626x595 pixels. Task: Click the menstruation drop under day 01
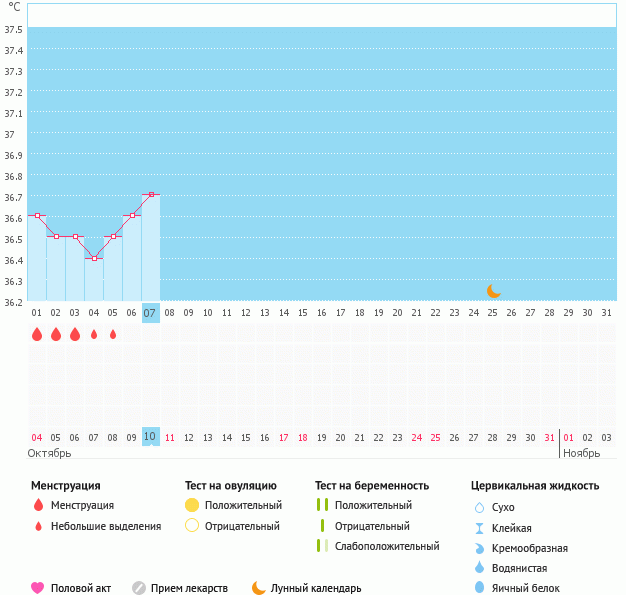(x=37, y=334)
